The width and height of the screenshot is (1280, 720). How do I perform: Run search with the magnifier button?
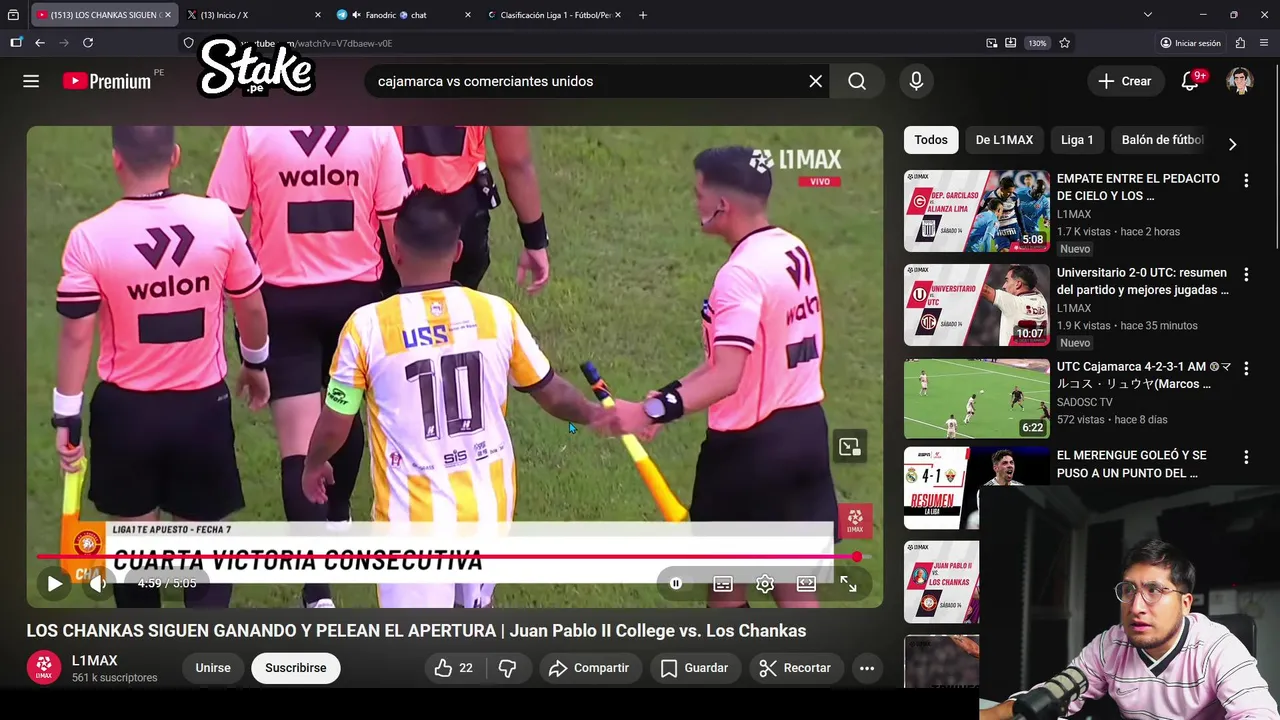[x=857, y=81]
